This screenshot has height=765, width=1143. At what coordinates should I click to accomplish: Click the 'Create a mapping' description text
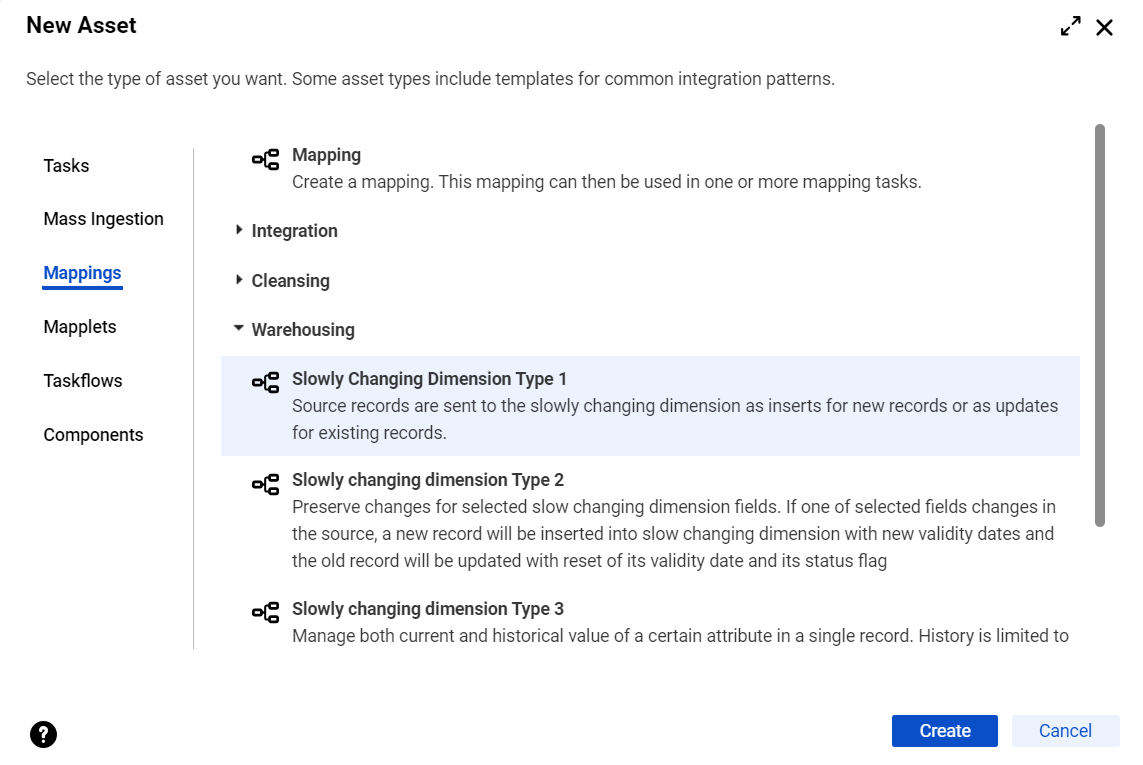(606, 182)
